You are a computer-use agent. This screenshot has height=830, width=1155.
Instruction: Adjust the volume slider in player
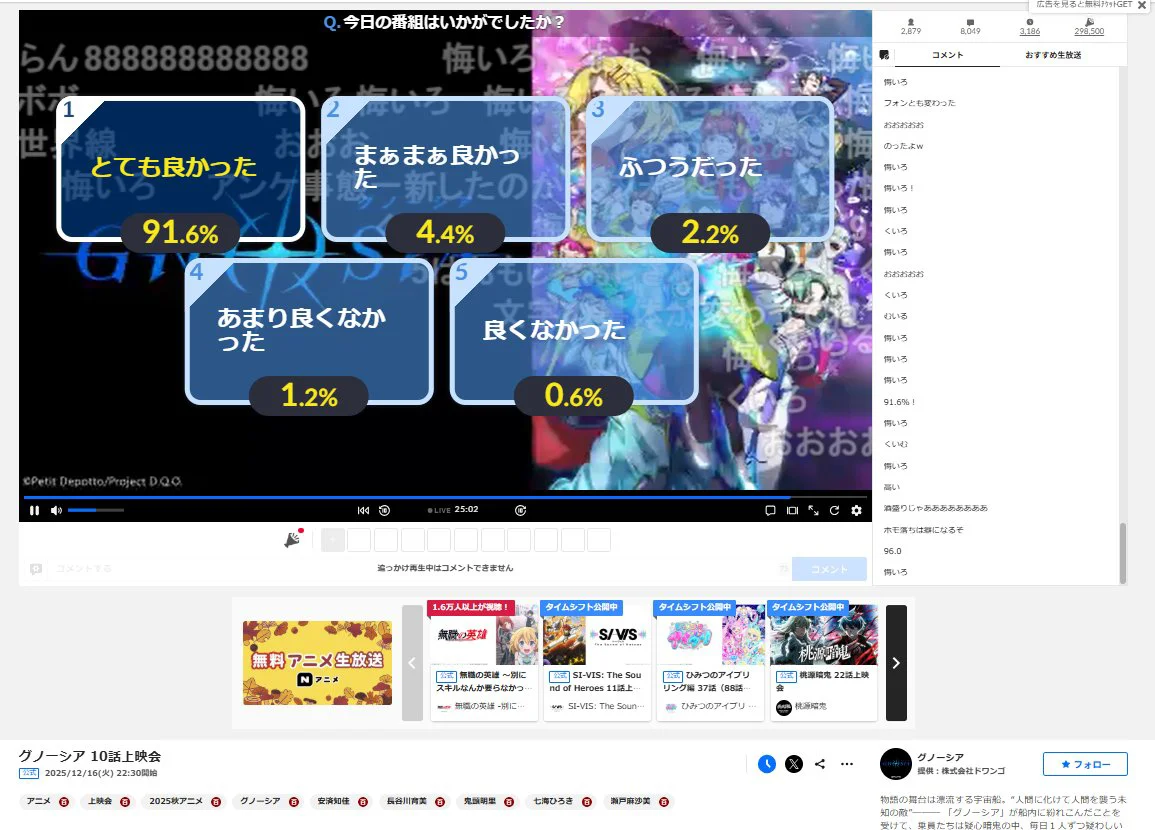(x=96, y=510)
